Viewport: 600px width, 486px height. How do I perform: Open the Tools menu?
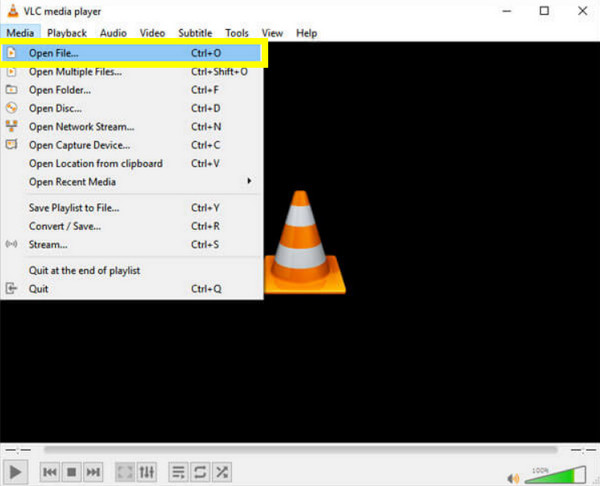click(x=237, y=33)
